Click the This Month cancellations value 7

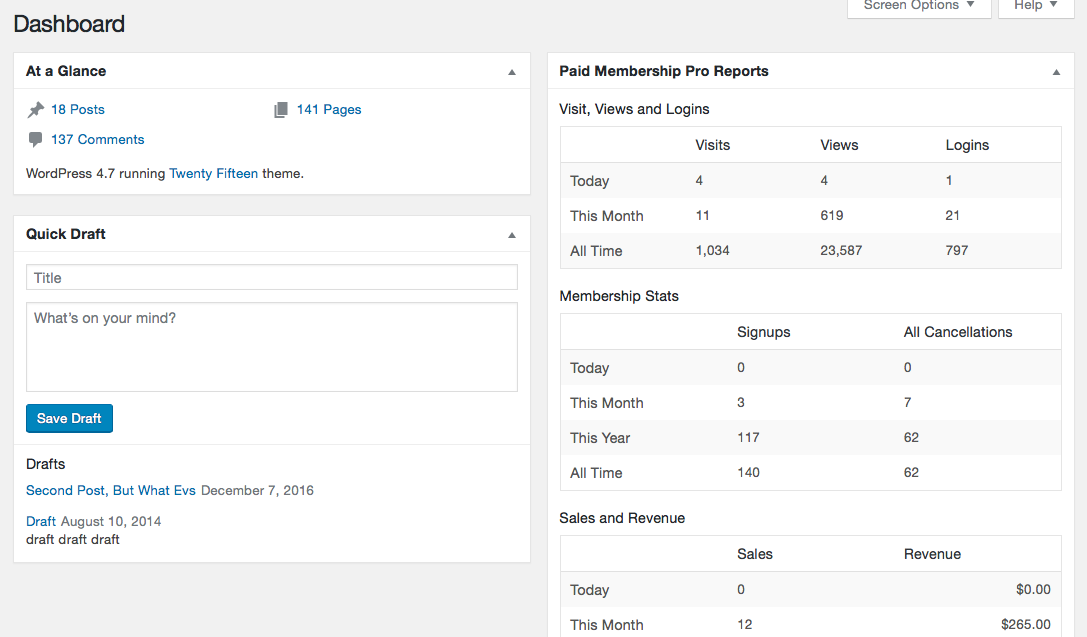(907, 403)
